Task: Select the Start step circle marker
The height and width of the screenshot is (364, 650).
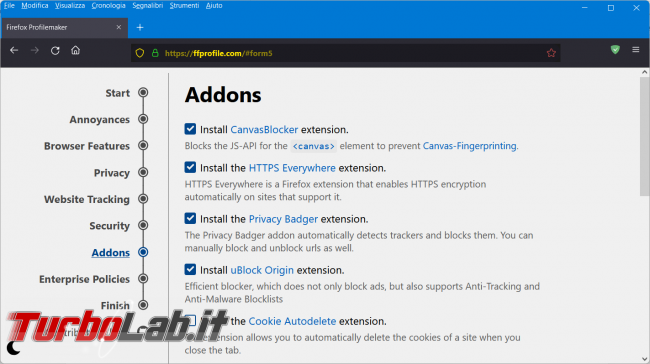Action: [143, 92]
